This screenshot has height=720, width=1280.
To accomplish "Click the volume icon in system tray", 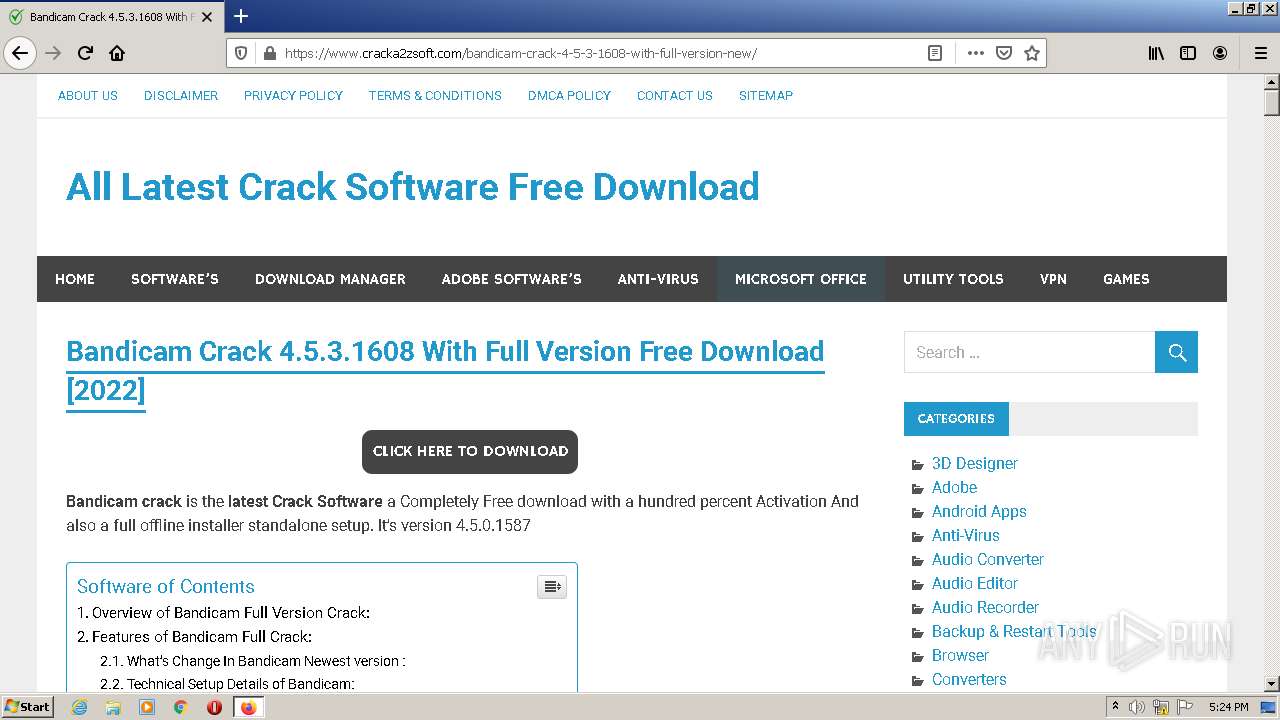I will [x=1137, y=707].
